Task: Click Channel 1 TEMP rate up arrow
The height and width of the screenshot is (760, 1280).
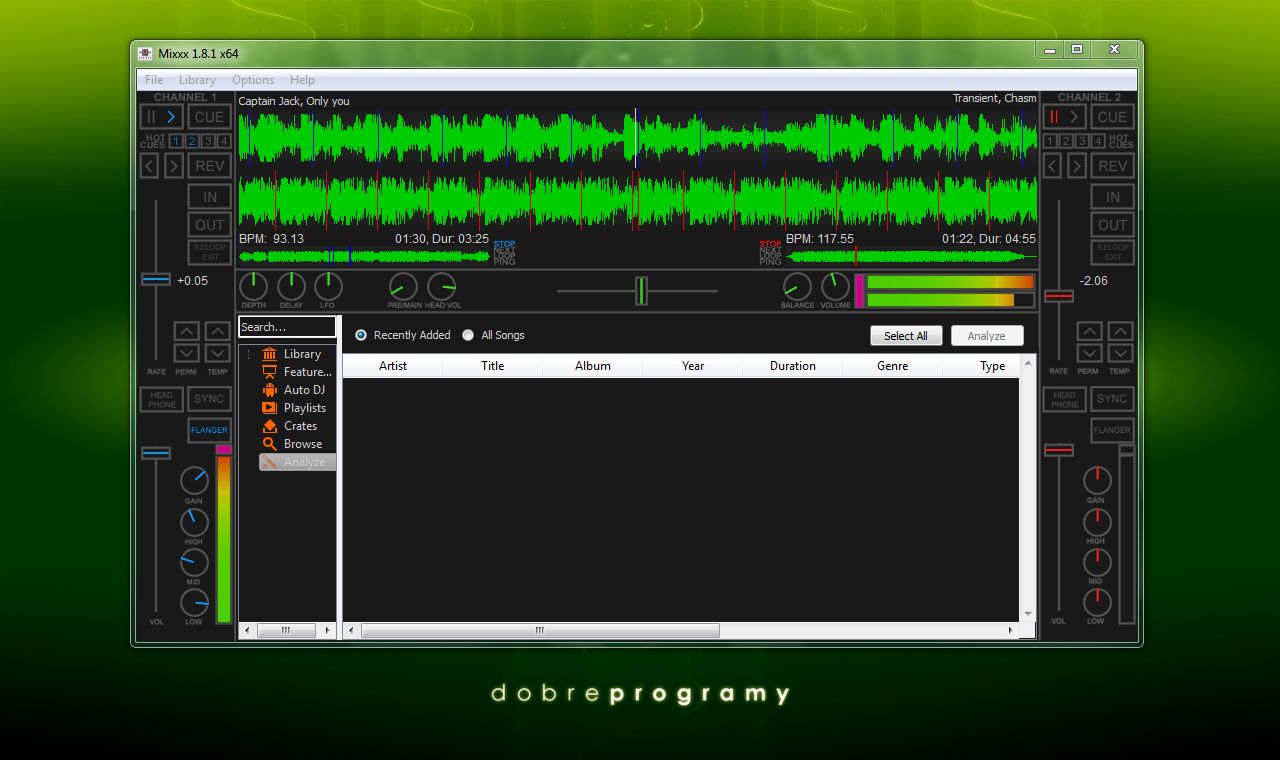Action: [x=218, y=331]
